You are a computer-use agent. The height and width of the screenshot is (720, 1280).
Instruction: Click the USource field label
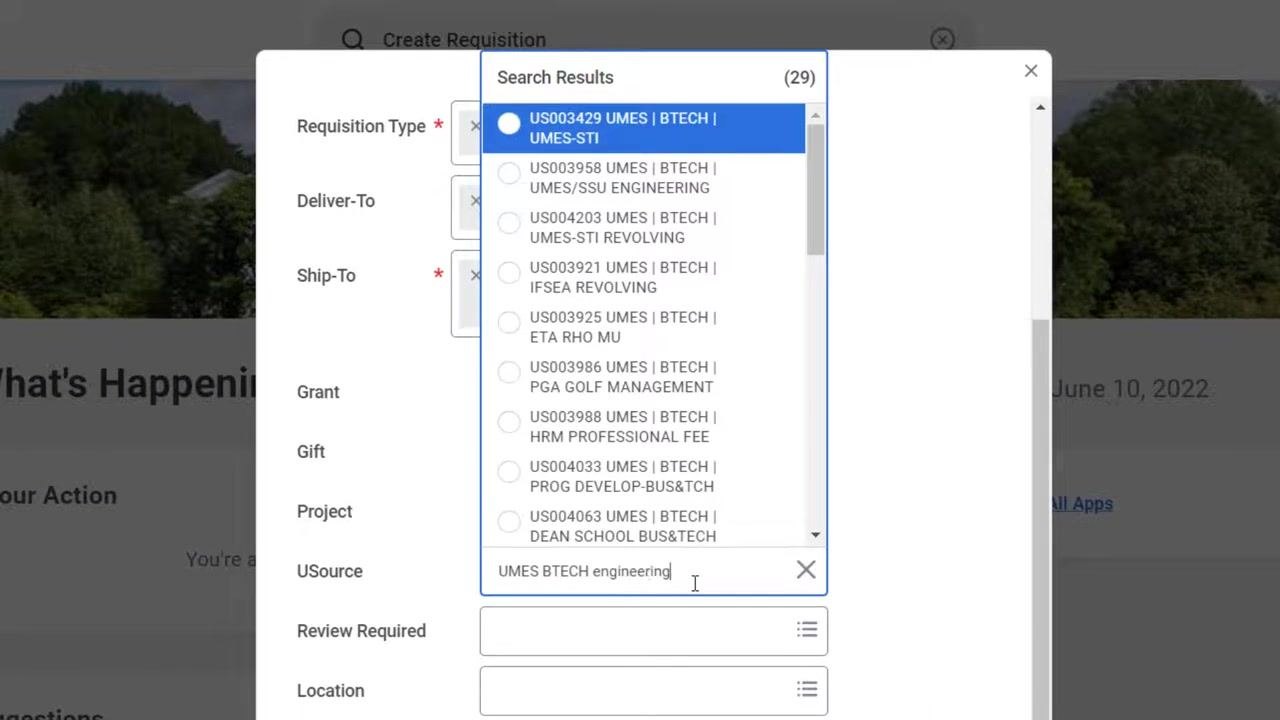click(330, 571)
